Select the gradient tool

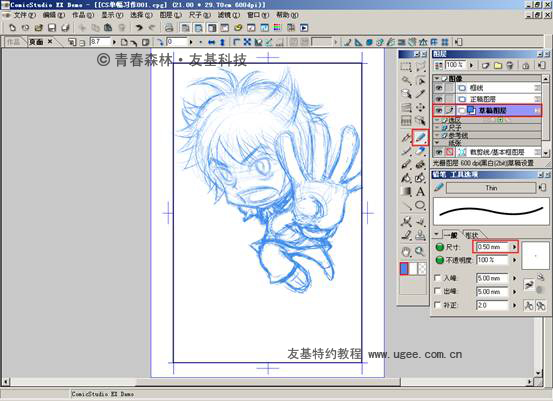[x=406, y=192]
